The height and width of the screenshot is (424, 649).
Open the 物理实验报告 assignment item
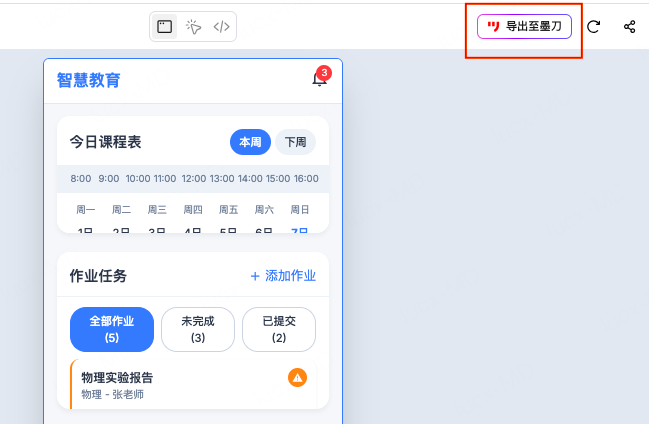pyautogui.click(x=193, y=384)
